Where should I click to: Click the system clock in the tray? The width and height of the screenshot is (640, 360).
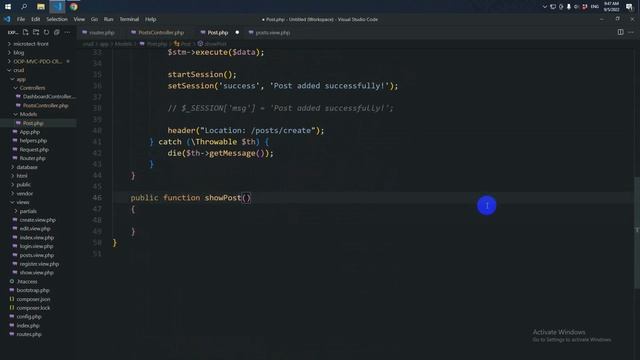point(611,7)
